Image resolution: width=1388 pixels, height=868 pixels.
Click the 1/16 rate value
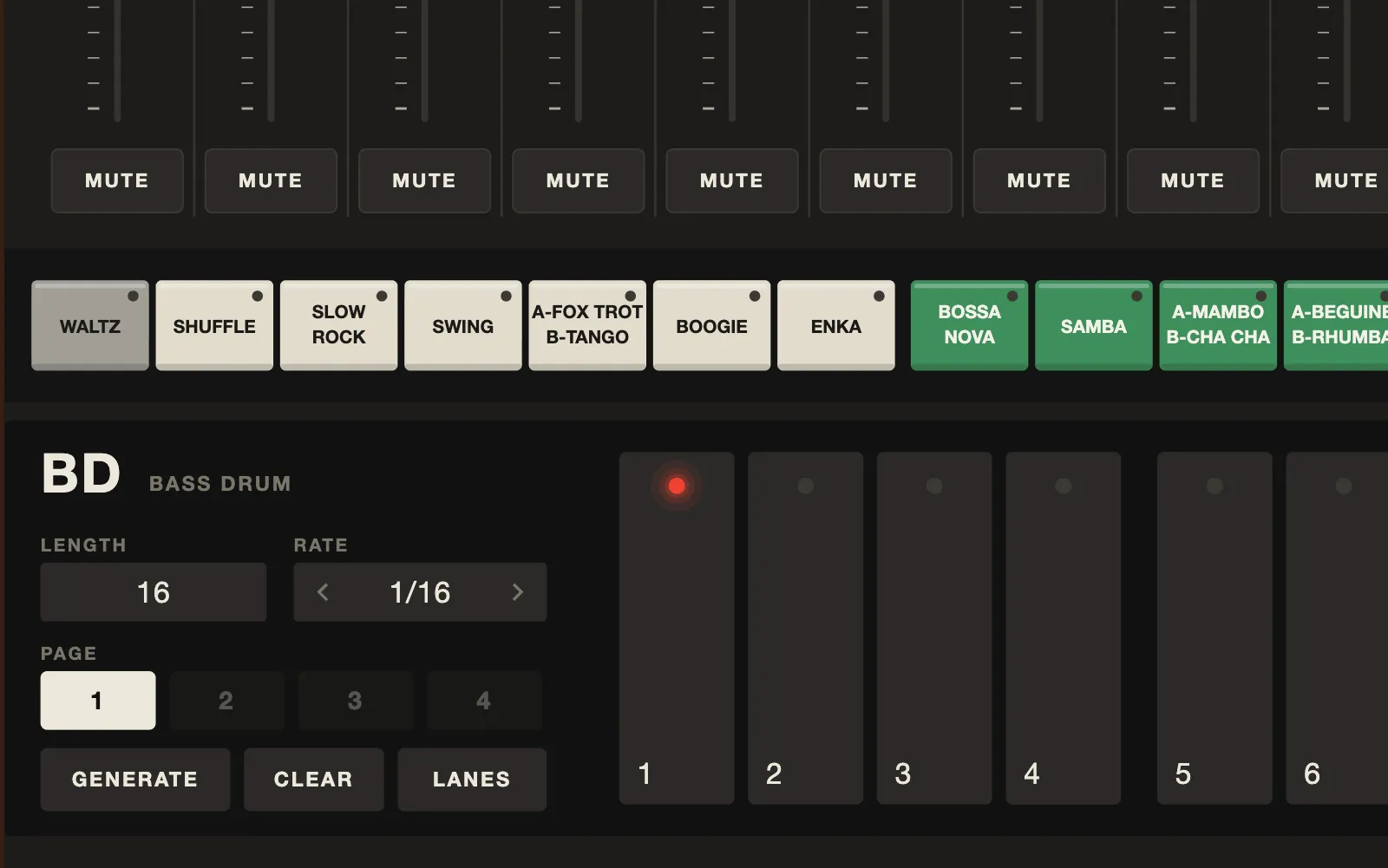click(420, 592)
